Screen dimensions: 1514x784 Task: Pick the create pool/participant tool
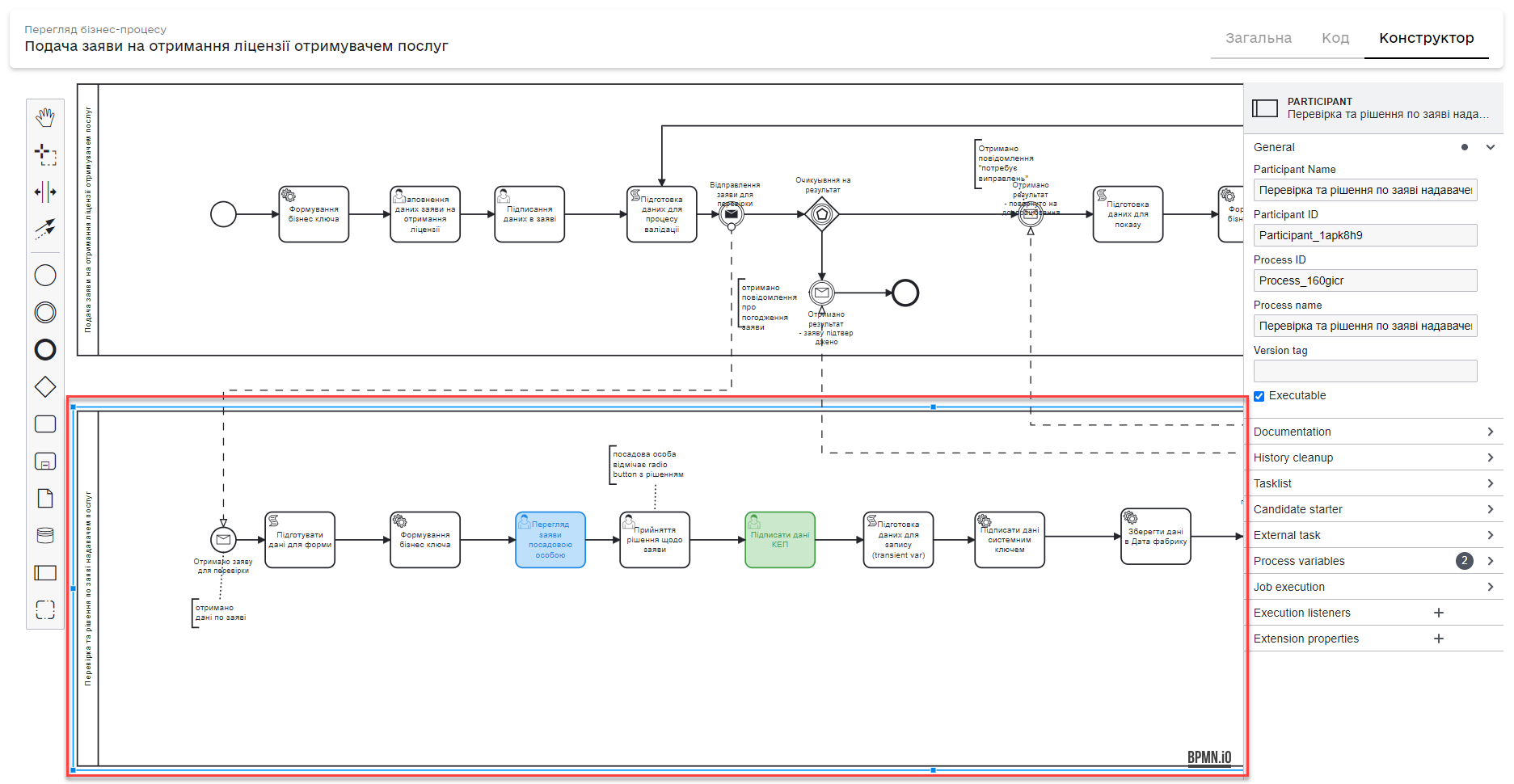pyautogui.click(x=45, y=573)
